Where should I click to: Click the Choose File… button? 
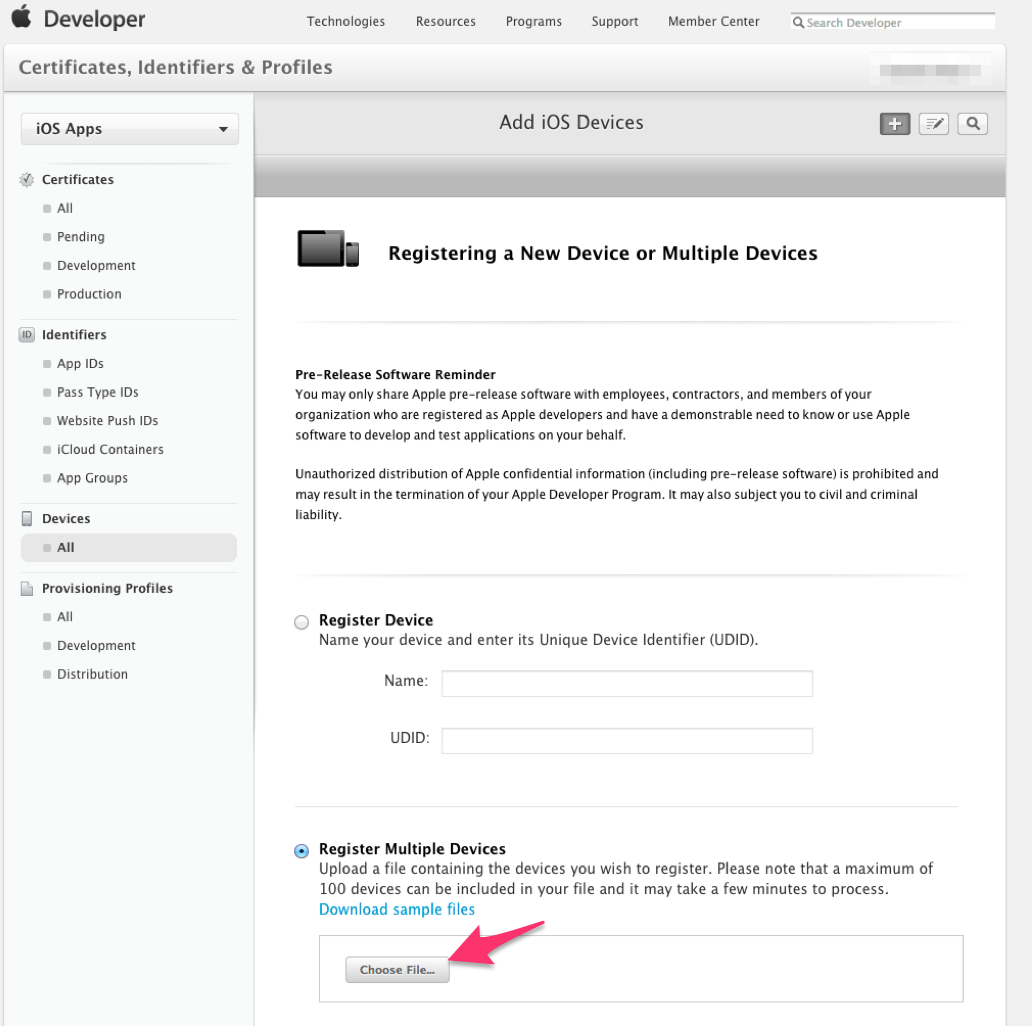coord(398,969)
